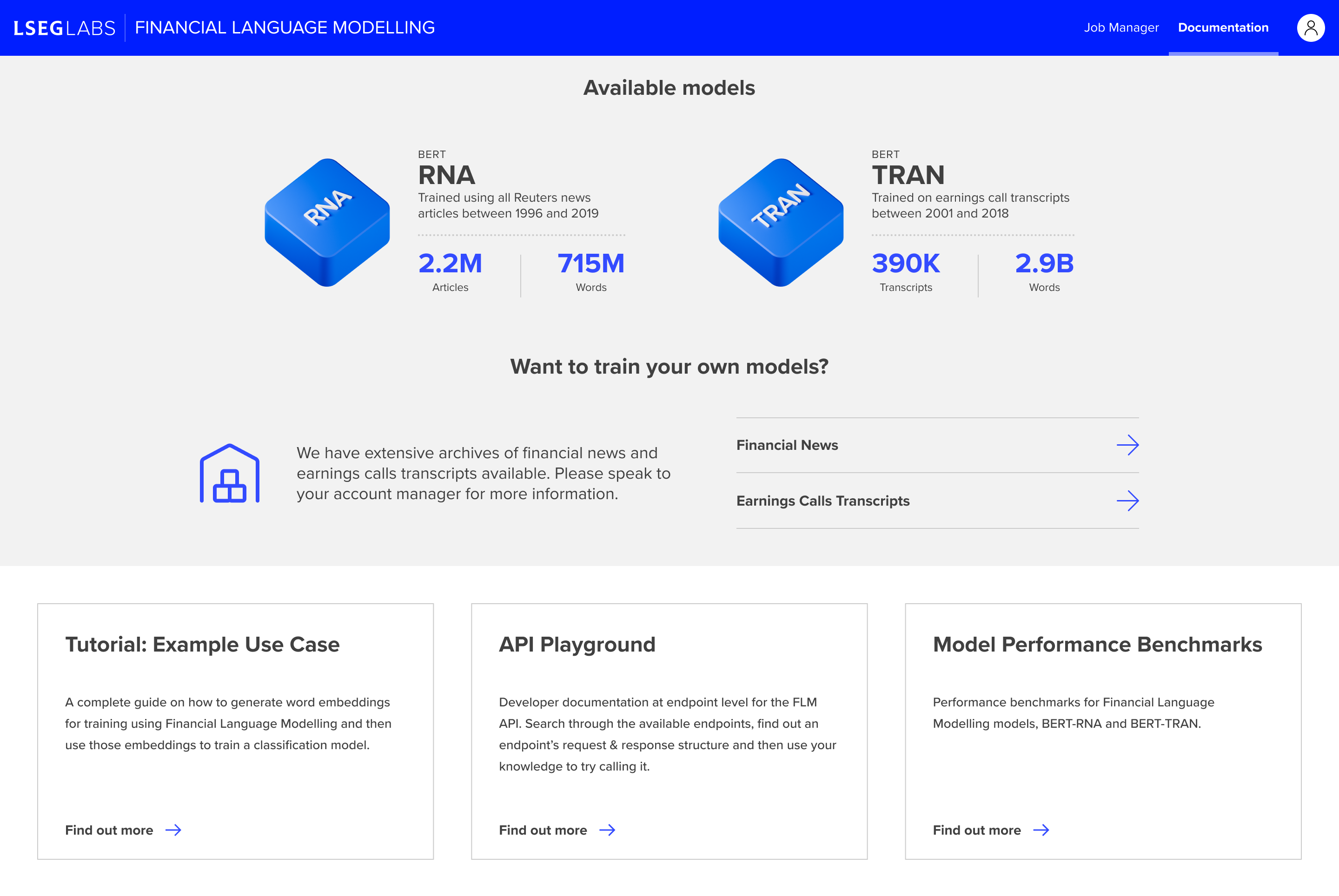Click the Available models heading
The image size is (1339, 896).
tap(669, 87)
